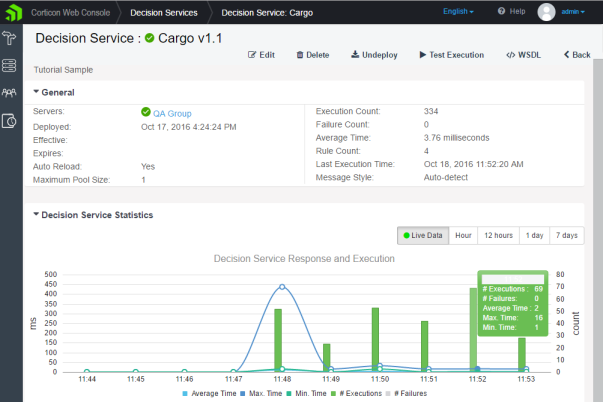Click the Max. Time peak point at 11:48
This screenshot has height=402, width=603.
click(282, 287)
